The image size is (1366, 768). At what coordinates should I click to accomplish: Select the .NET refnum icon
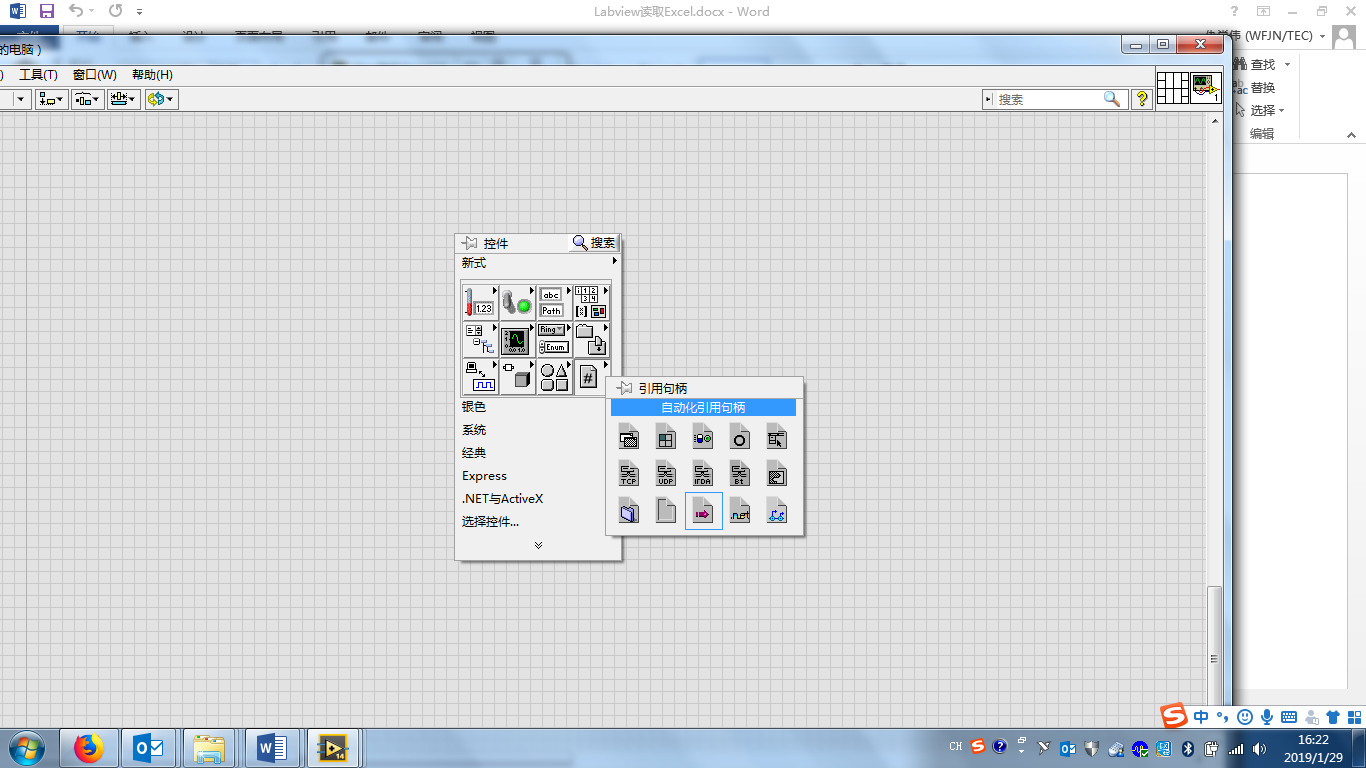739,511
